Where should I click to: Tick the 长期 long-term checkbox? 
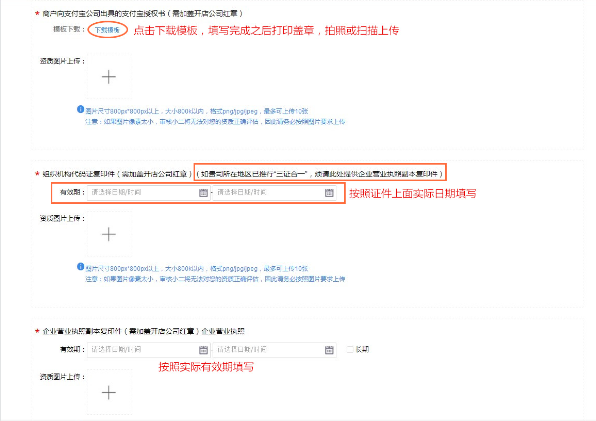(x=350, y=349)
